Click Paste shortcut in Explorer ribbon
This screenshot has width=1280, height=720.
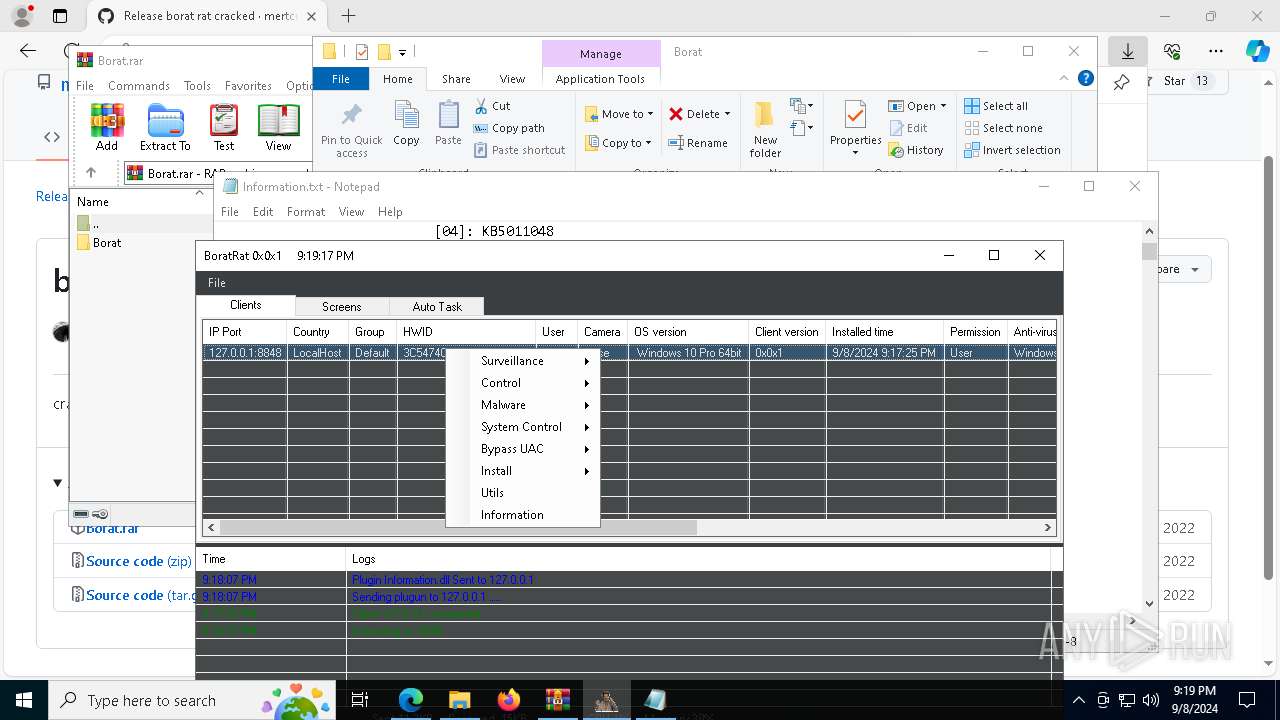(x=519, y=150)
